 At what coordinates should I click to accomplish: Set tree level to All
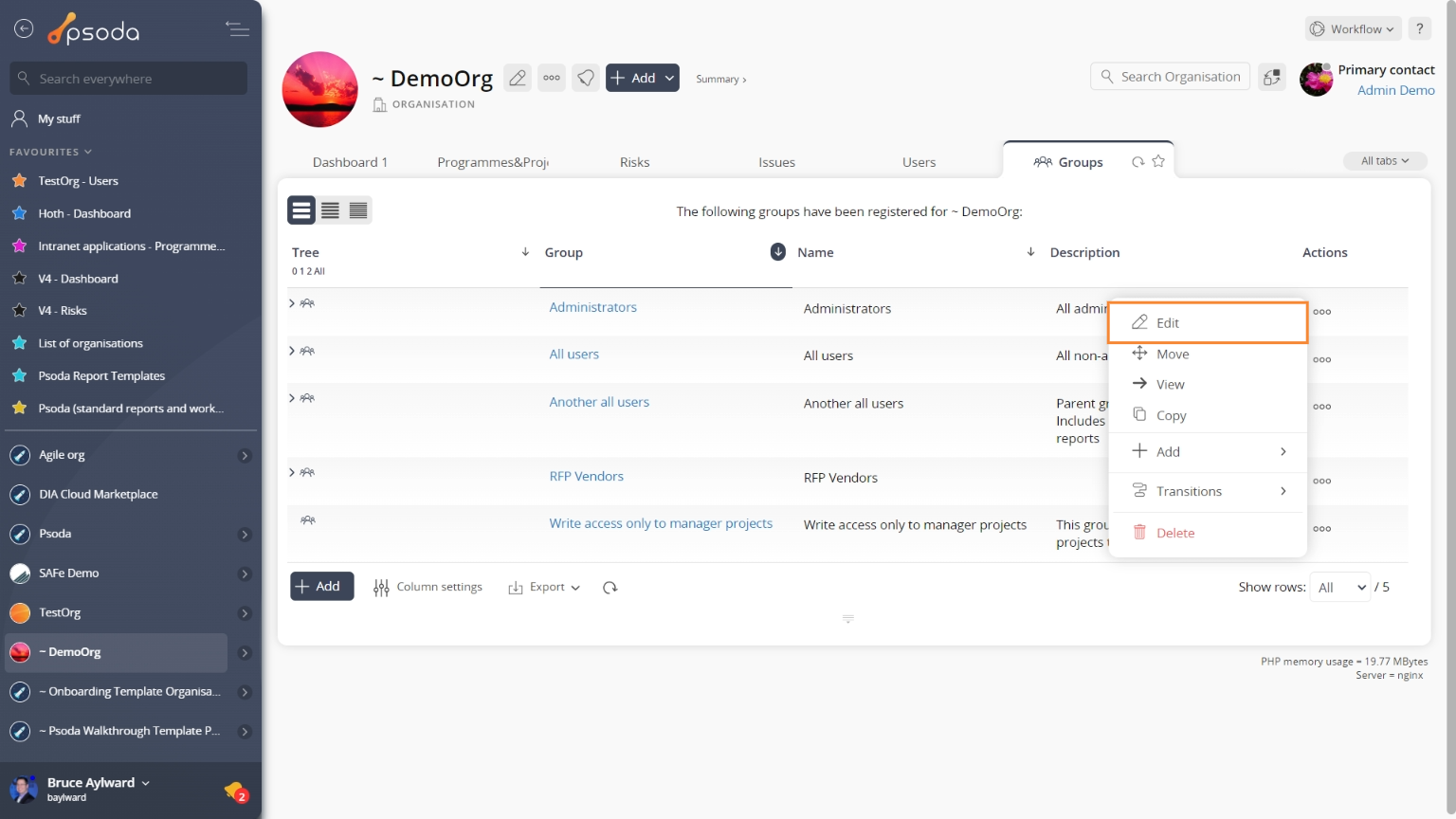(x=318, y=271)
